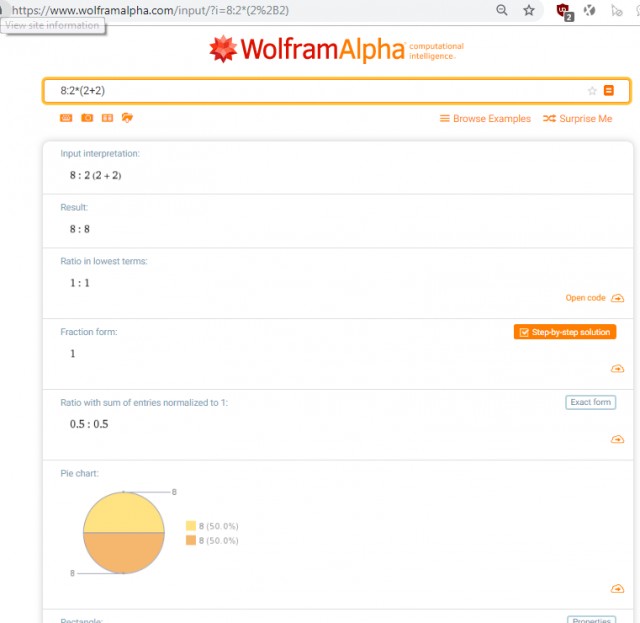Viewport: 640px width, 623px height.
Task: Click the lowest terms ratio 1 : 1
Action: coord(80,283)
